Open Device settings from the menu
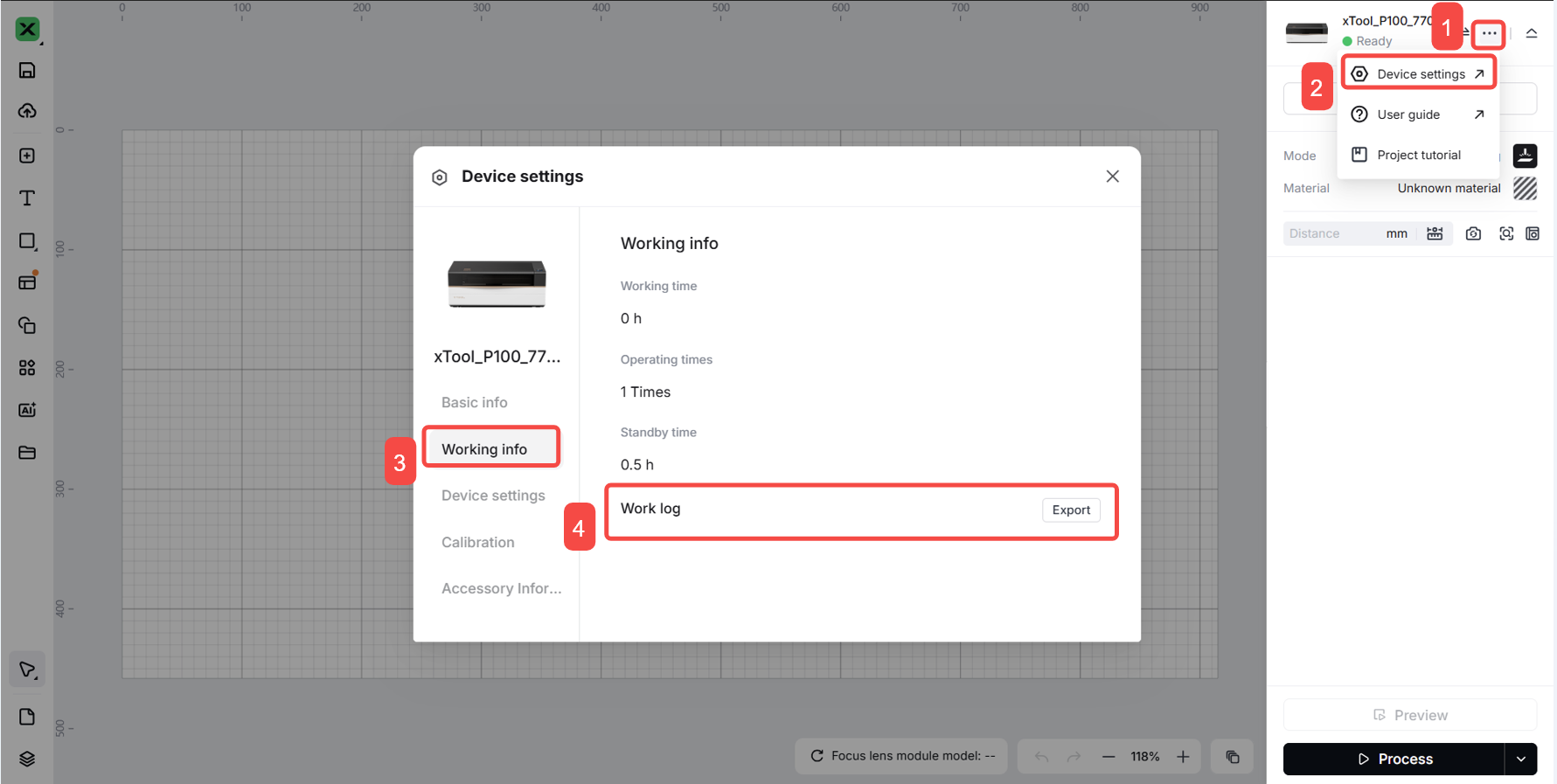This screenshot has height=784, width=1557. (1420, 74)
